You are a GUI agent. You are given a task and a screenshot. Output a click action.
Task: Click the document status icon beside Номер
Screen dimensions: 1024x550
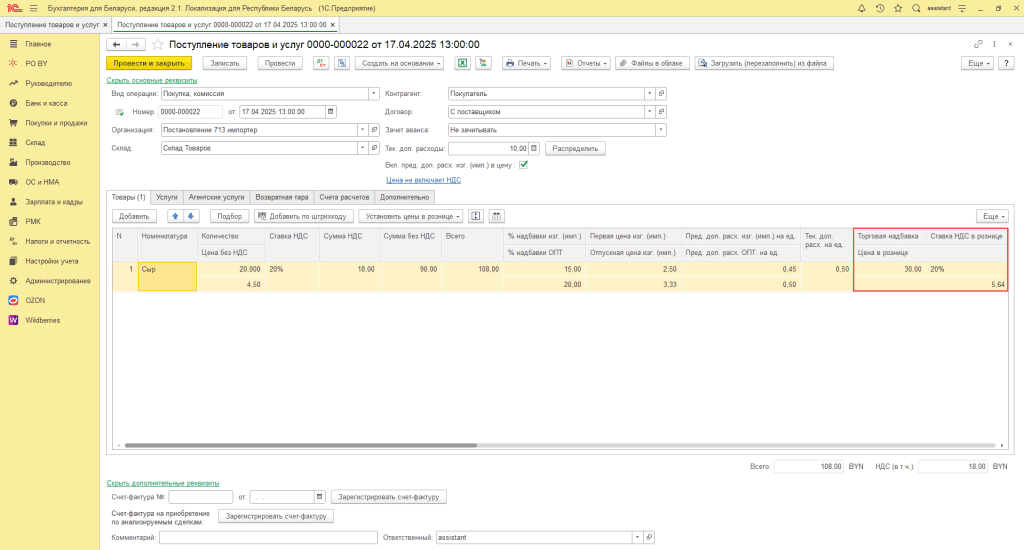[120, 112]
